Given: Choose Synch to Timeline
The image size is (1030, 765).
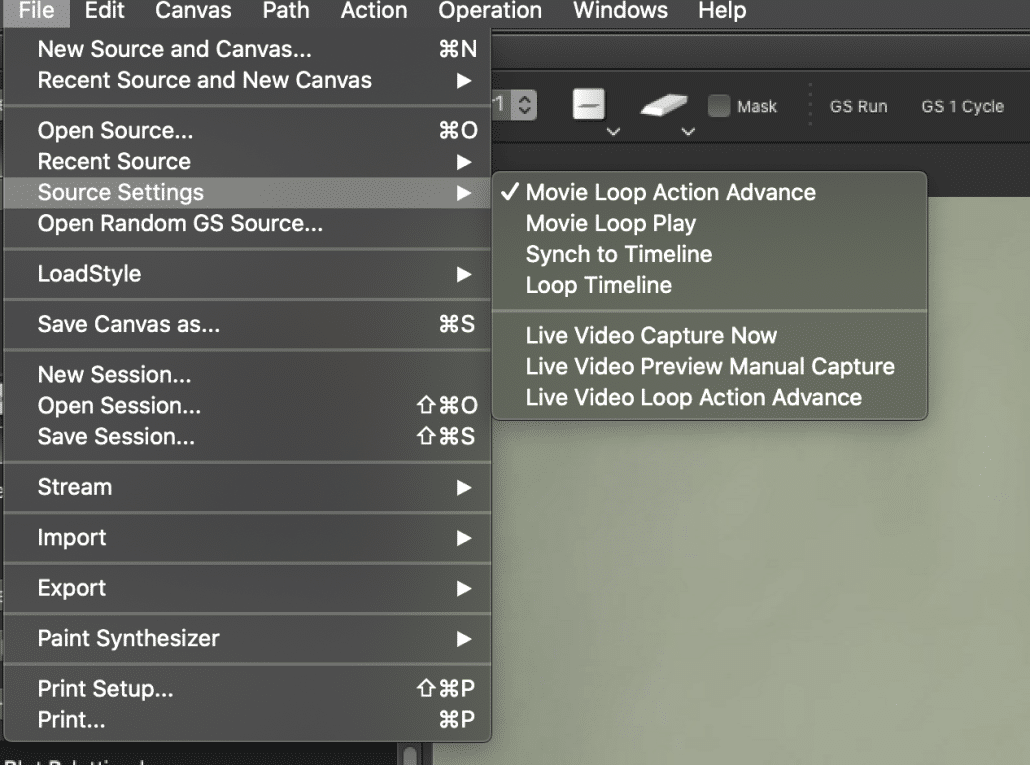Looking at the screenshot, I should point(618,254).
